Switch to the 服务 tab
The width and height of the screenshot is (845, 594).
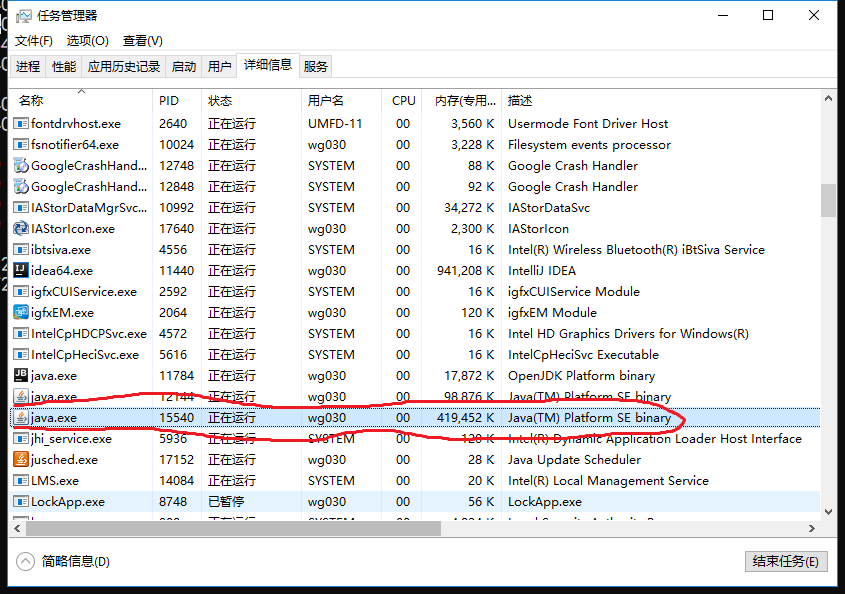316,67
